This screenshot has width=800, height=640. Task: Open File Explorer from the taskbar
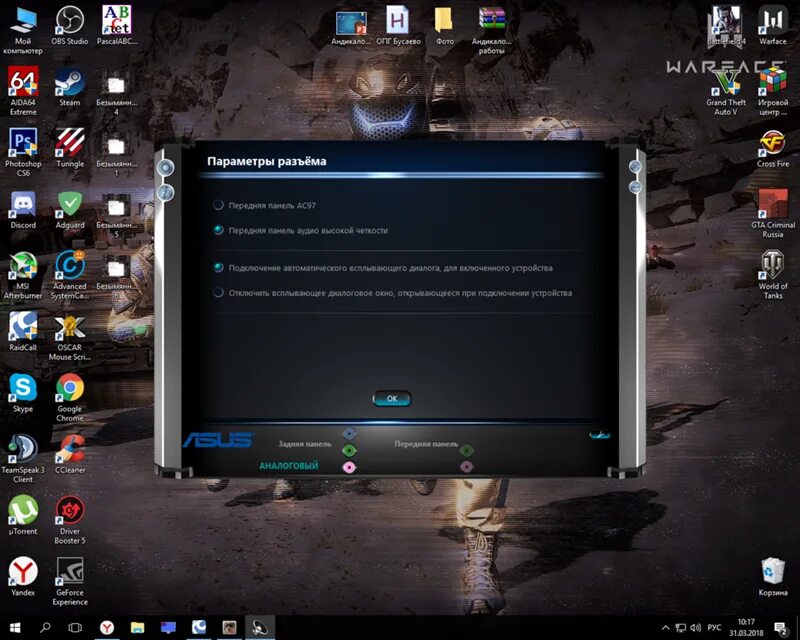(137, 627)
